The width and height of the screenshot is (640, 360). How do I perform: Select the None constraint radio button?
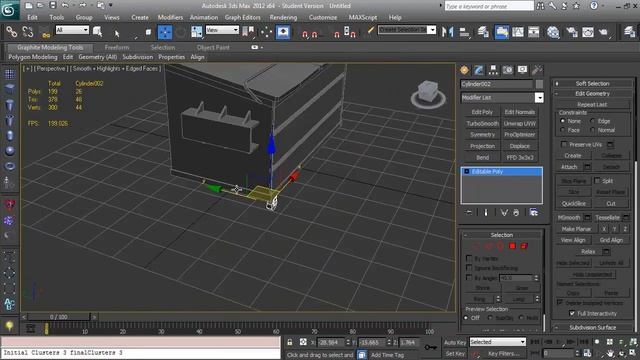click(562, 121)
